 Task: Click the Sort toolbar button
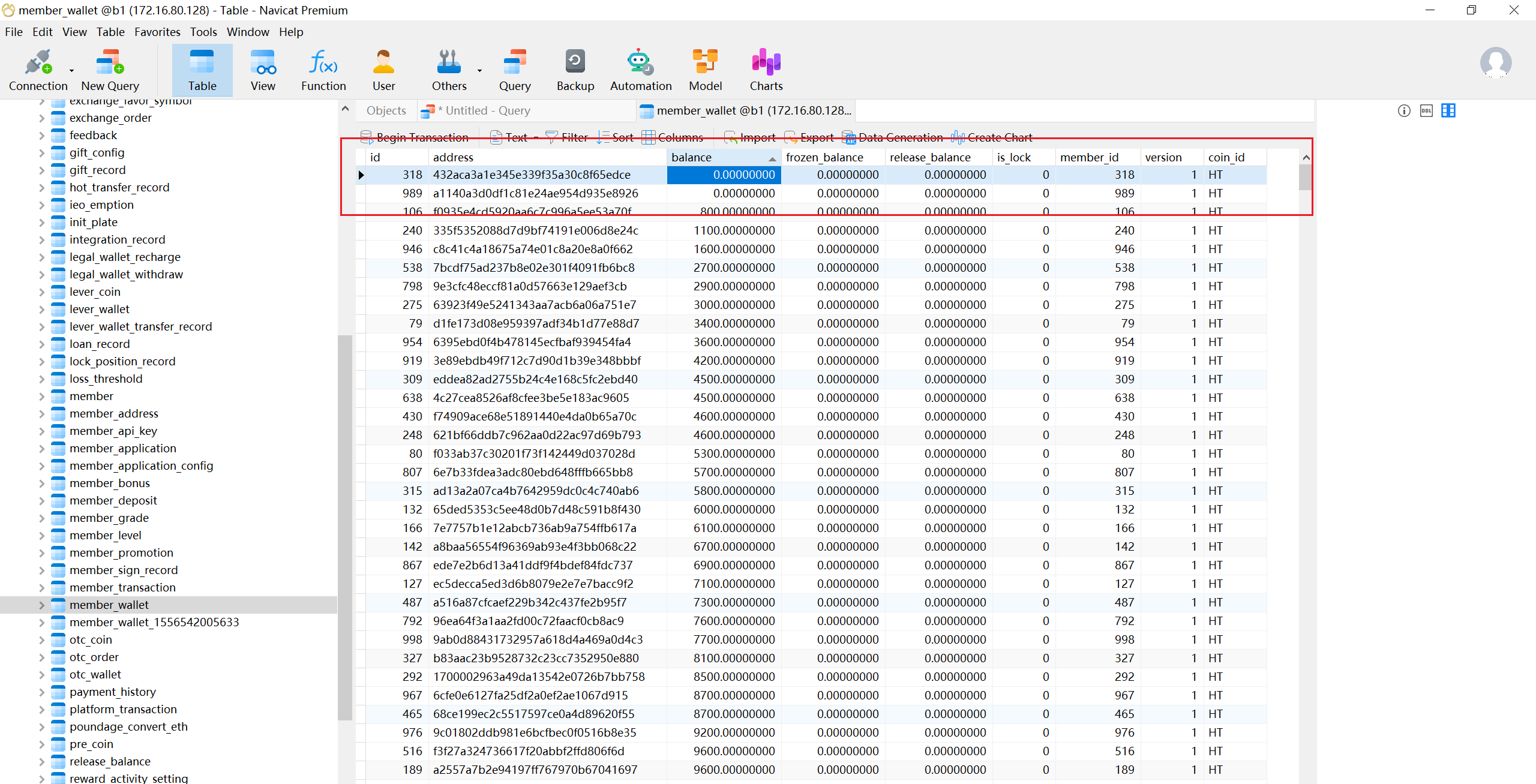615,137
